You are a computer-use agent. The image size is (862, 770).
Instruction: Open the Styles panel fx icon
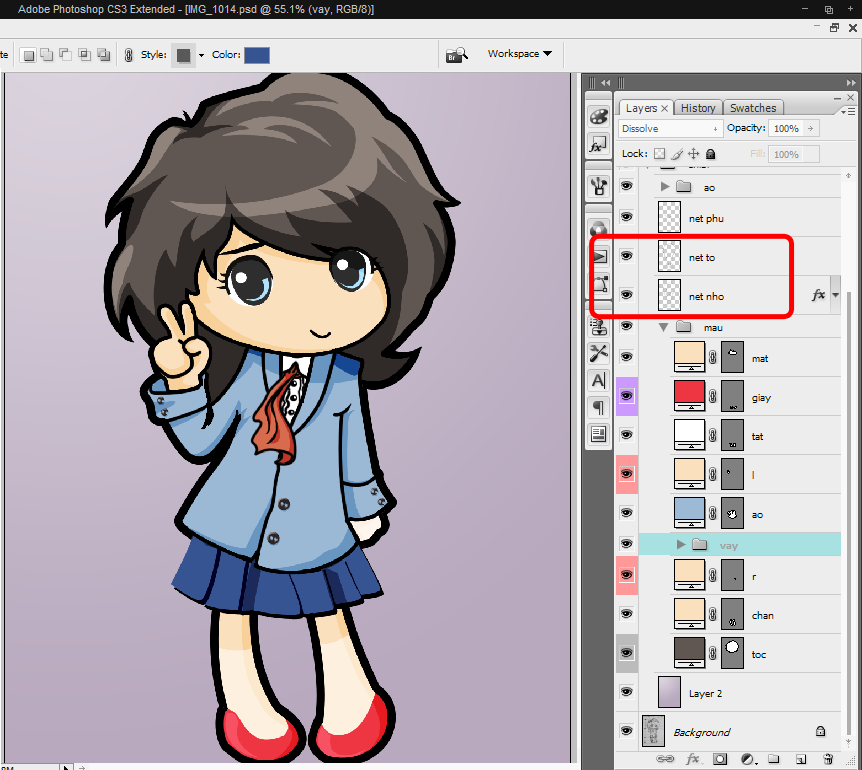(x=598, y=145)
